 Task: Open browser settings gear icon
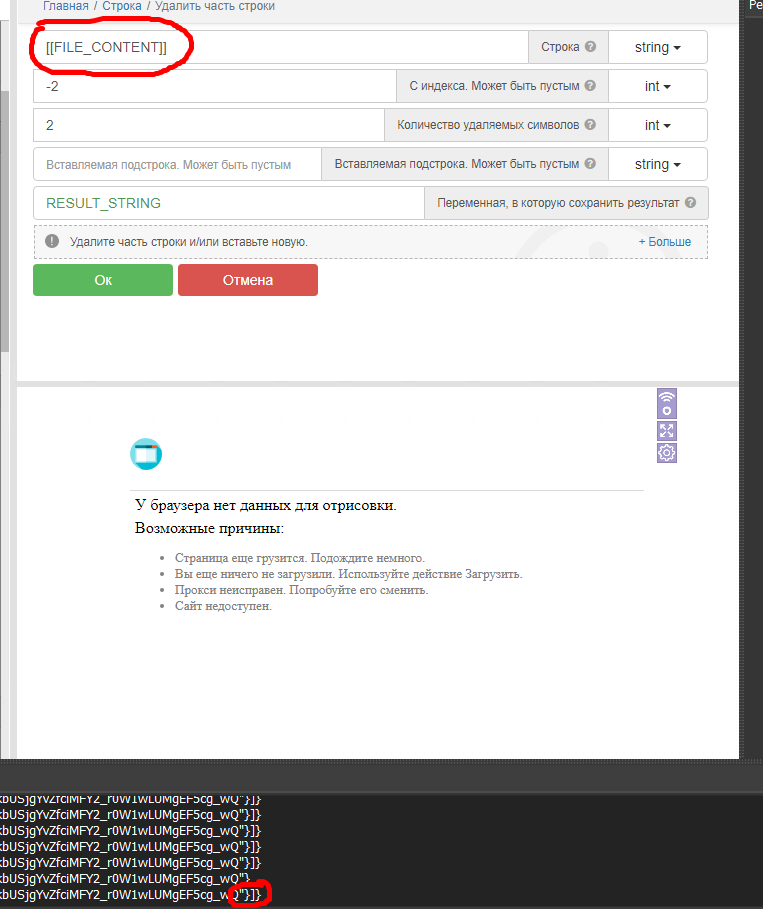[x=667, y=453]
